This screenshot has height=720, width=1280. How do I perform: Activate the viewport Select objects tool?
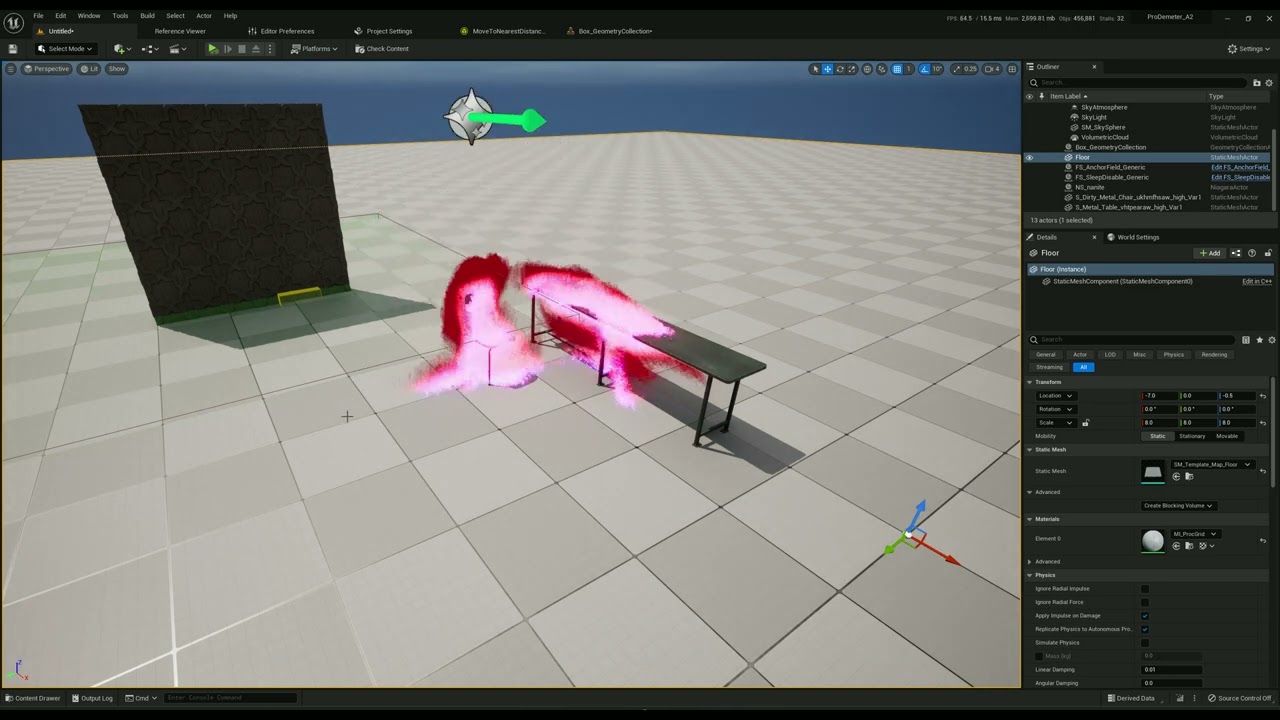(x=815, y=69)
